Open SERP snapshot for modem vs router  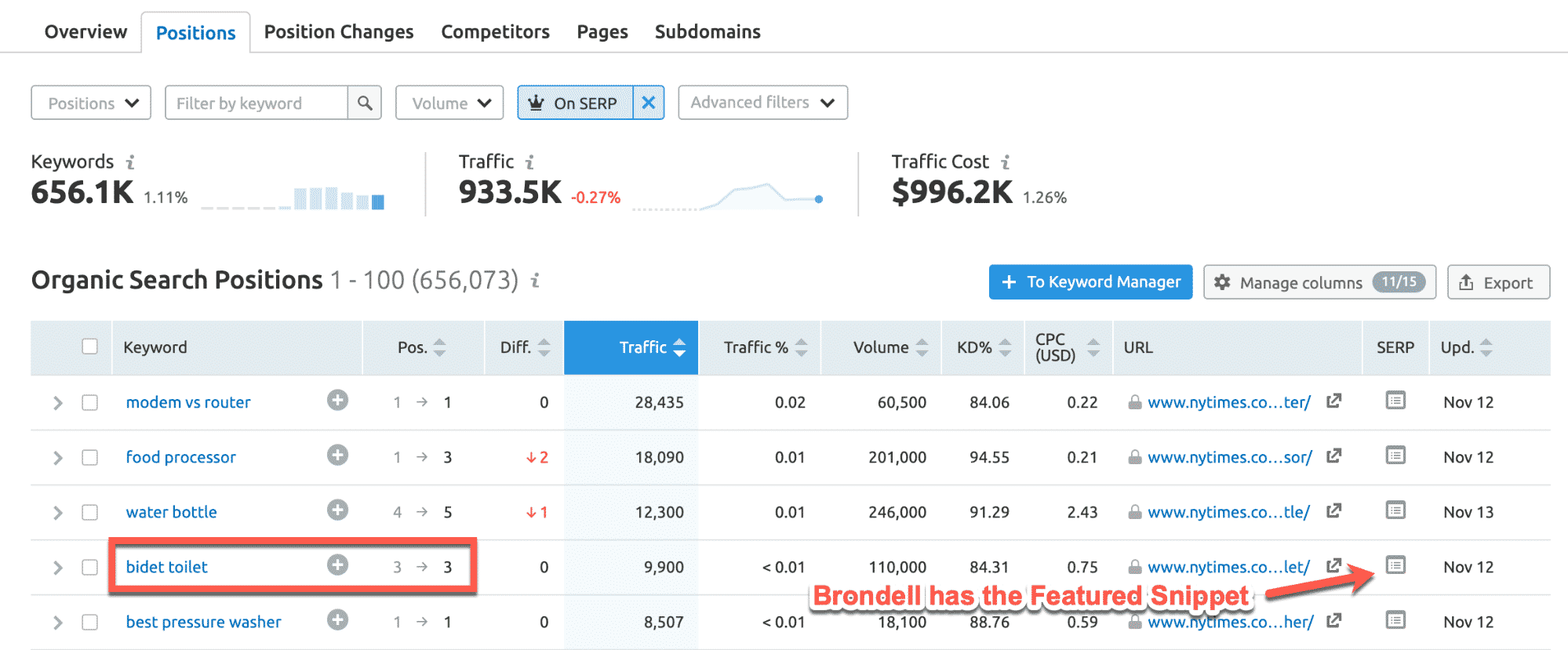1395,401
